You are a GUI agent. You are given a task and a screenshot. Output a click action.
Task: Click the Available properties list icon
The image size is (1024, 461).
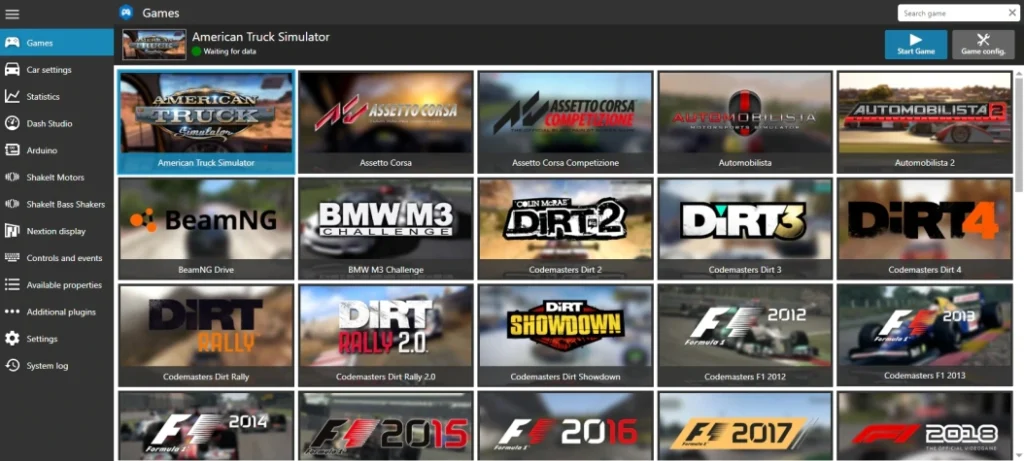[x=12, y=285]
